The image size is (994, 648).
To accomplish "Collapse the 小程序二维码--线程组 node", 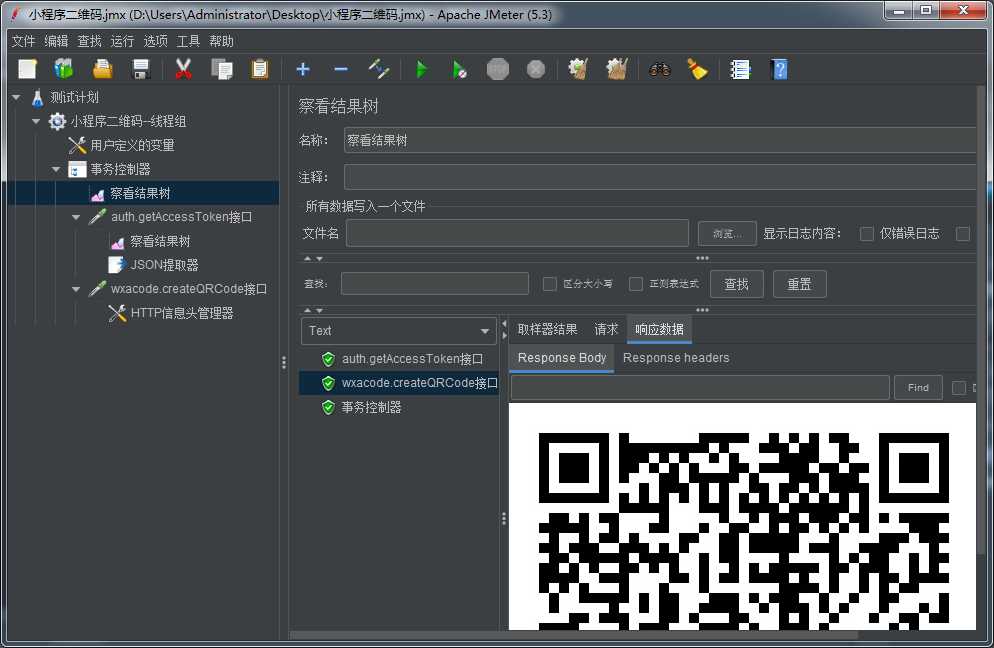I will click(x=36, y=121).
